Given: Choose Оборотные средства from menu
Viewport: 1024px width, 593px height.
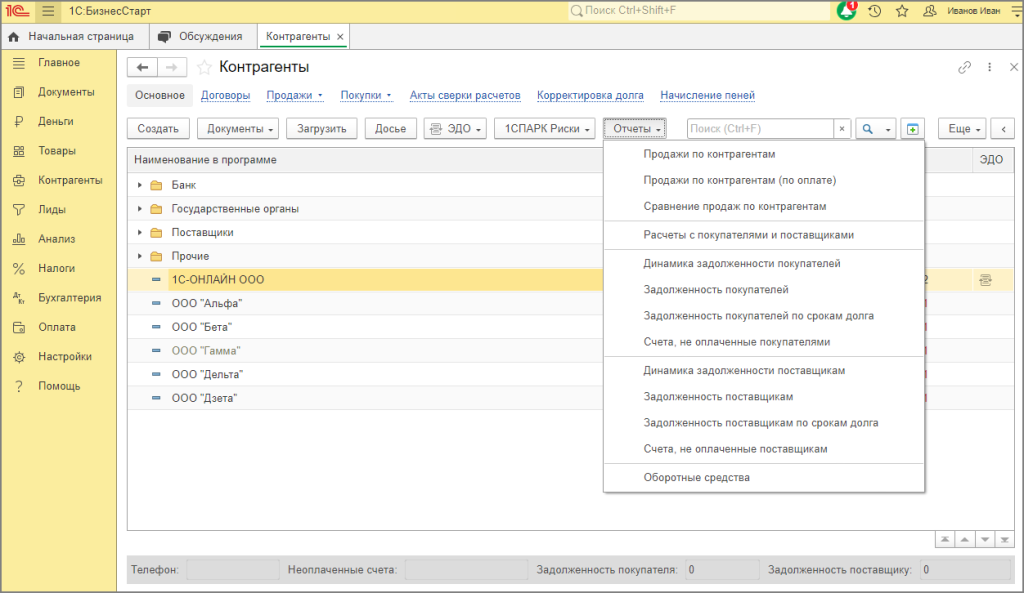Looking at the screenshot, I should pos(696,478).
